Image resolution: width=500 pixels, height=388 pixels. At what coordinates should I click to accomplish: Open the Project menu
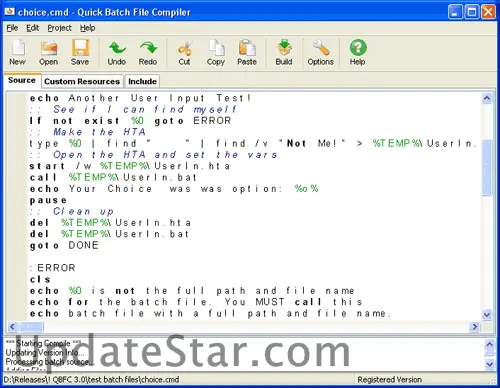tap(59, 28)
